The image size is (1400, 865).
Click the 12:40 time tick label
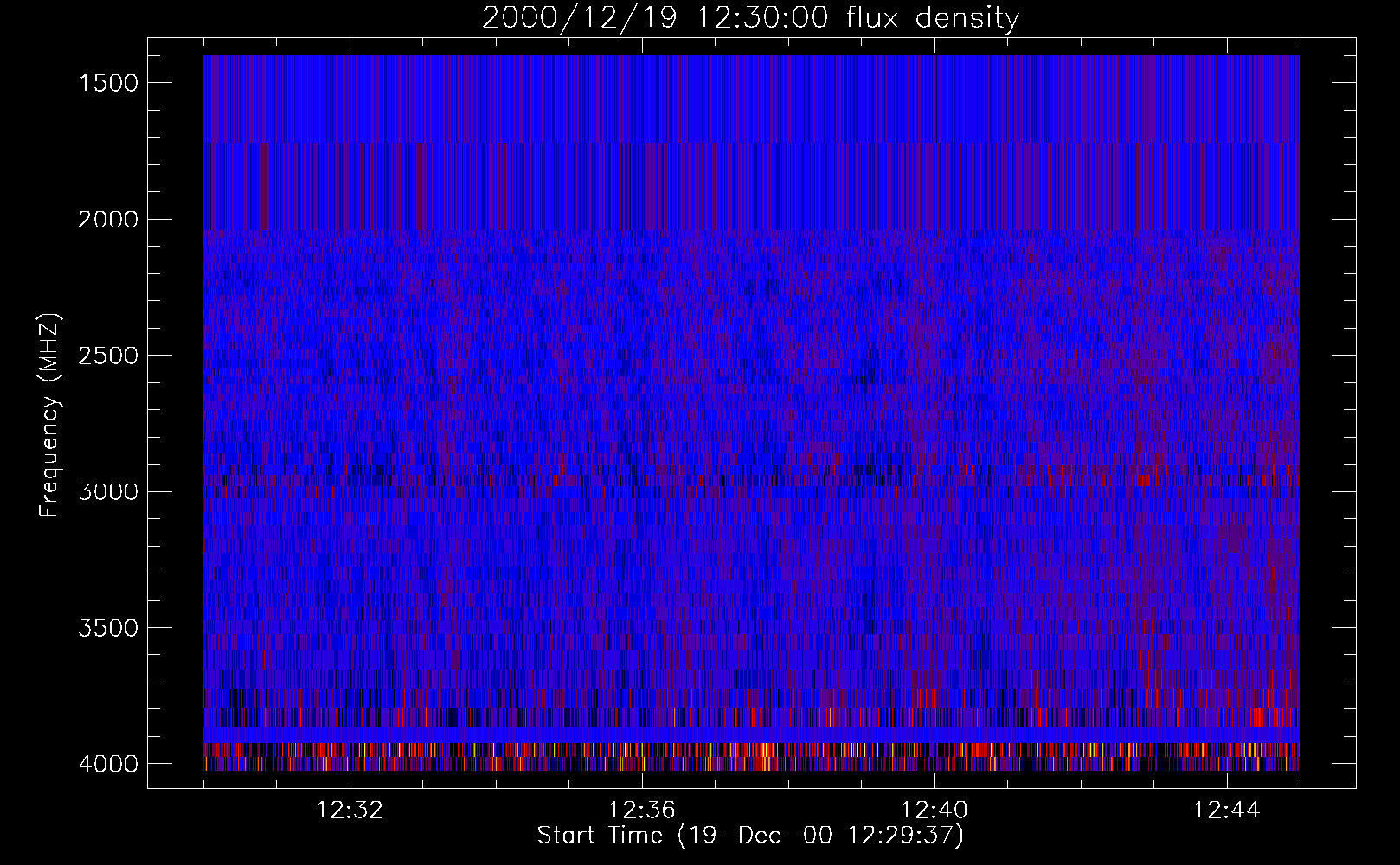pyautogui.click(x=934, y=811)
